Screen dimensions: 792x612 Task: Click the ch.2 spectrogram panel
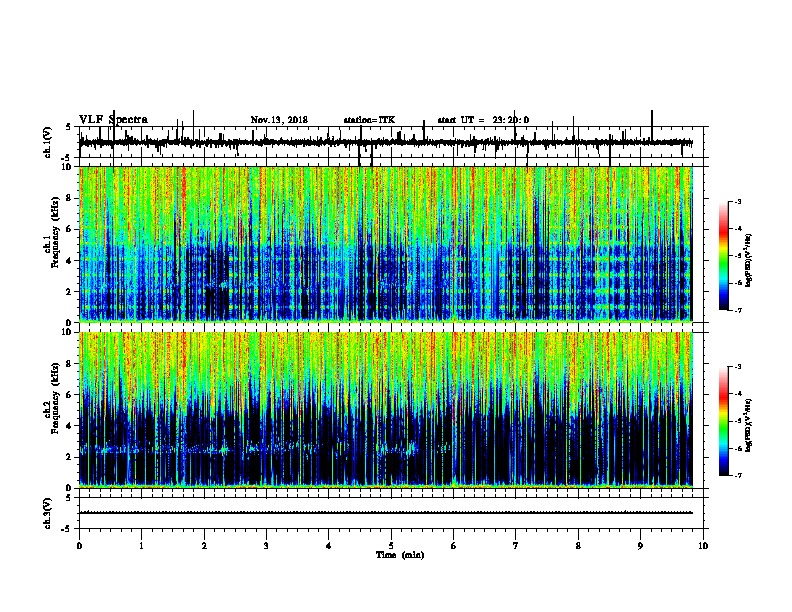click(385, 410)
